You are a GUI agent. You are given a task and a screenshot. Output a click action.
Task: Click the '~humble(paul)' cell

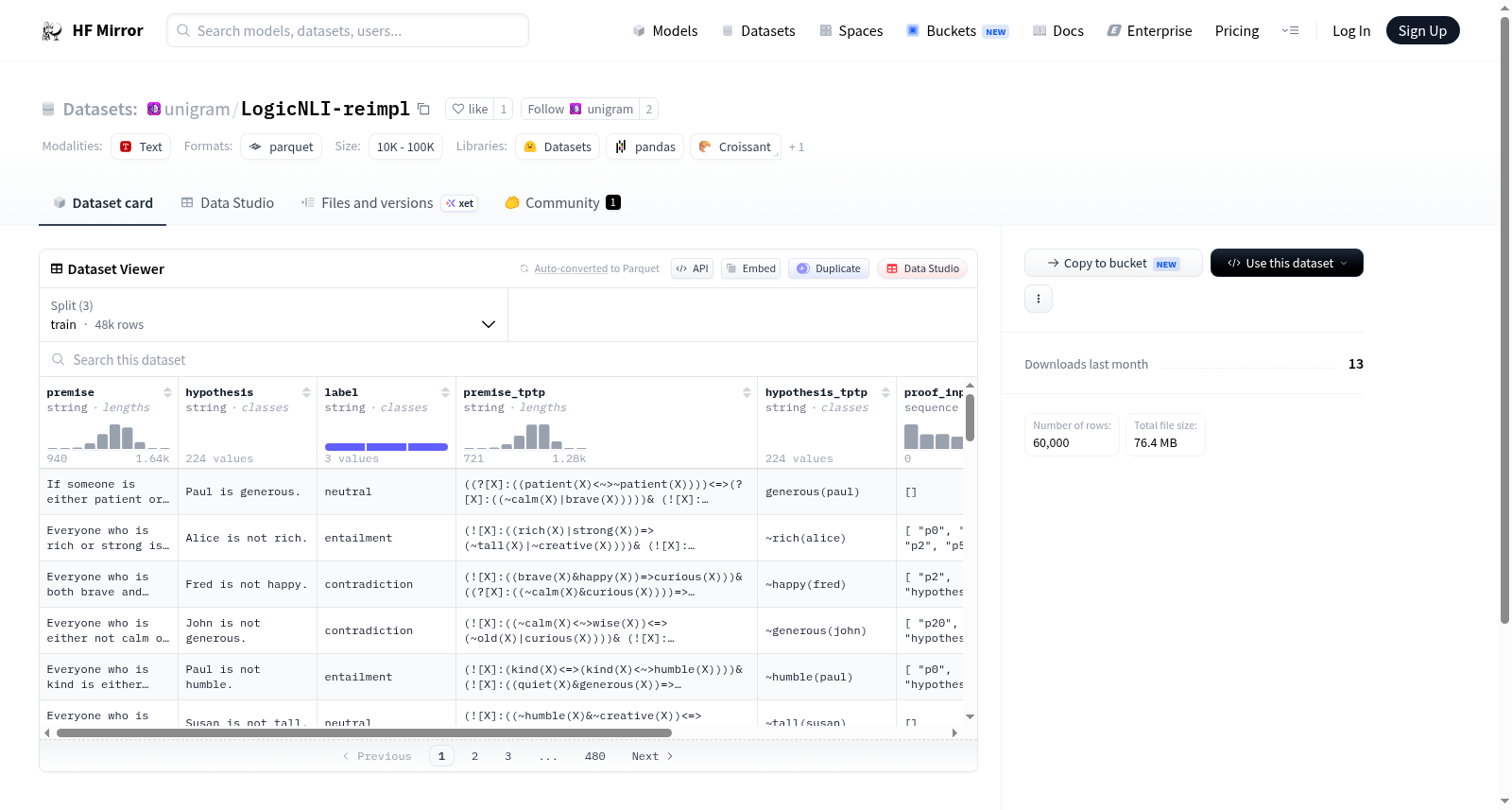(x=827, y=677)
